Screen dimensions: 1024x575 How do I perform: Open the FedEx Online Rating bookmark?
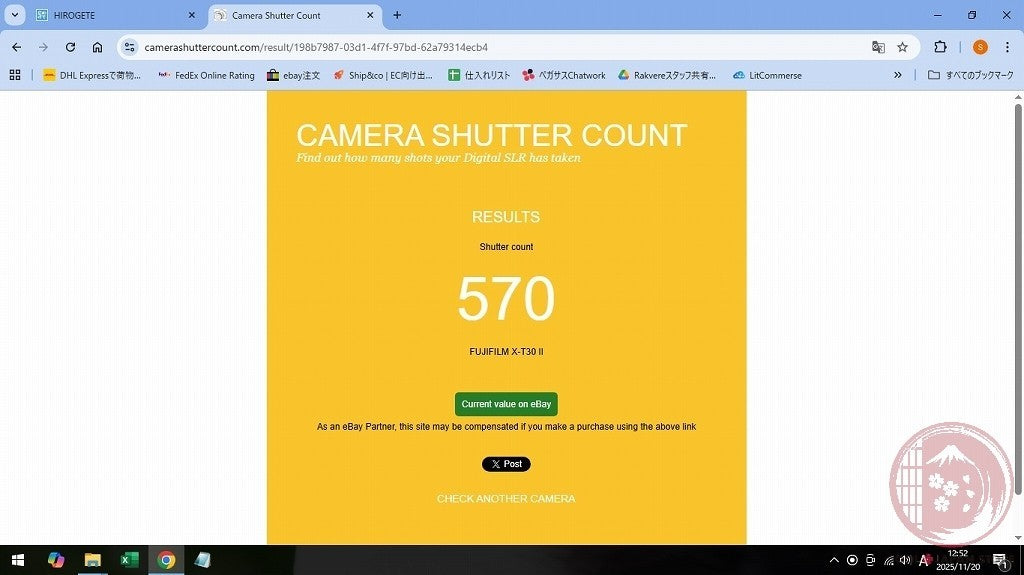click(206, 75)
